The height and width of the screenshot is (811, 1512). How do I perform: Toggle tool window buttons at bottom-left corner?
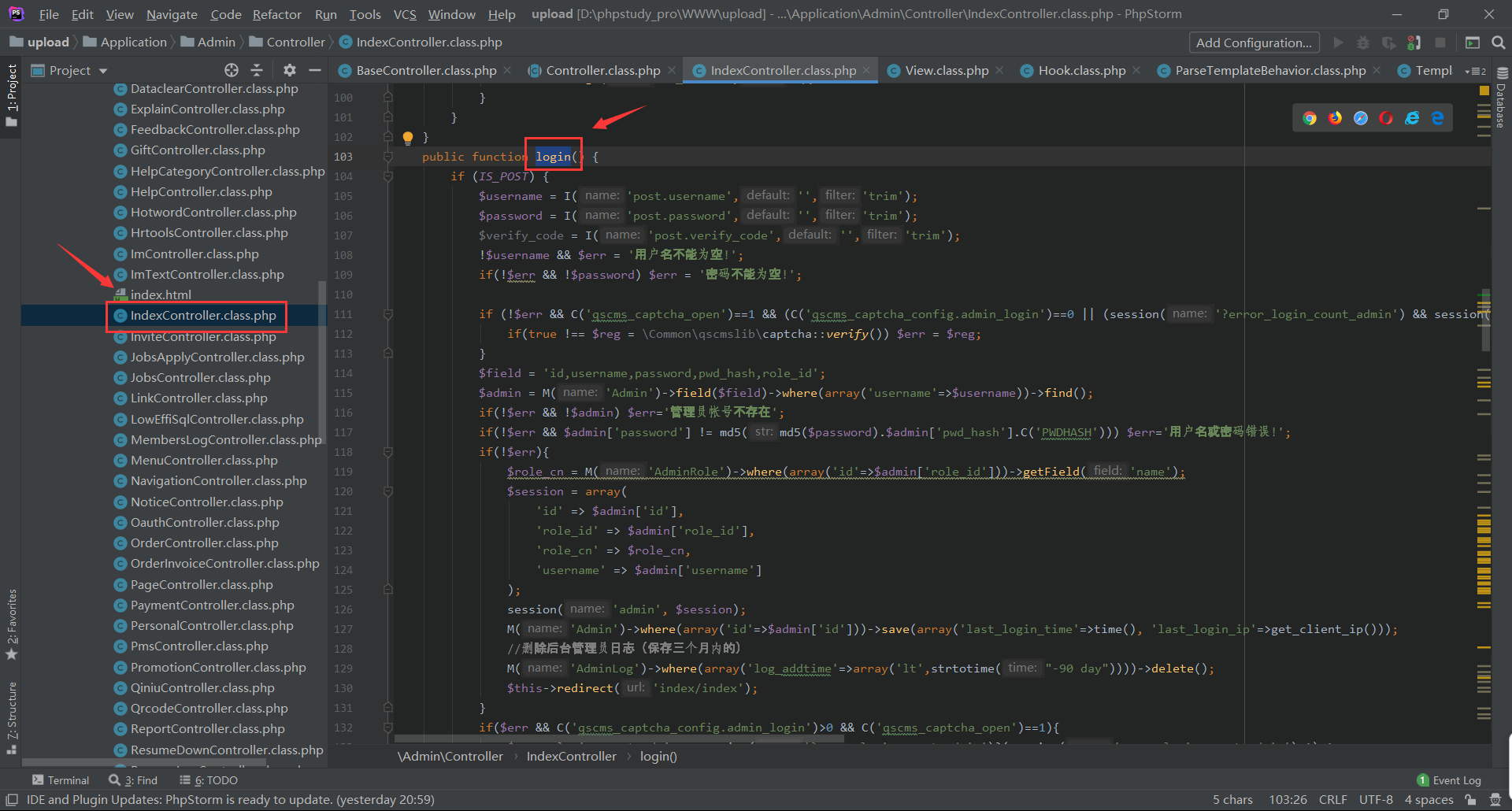[12, 800]
